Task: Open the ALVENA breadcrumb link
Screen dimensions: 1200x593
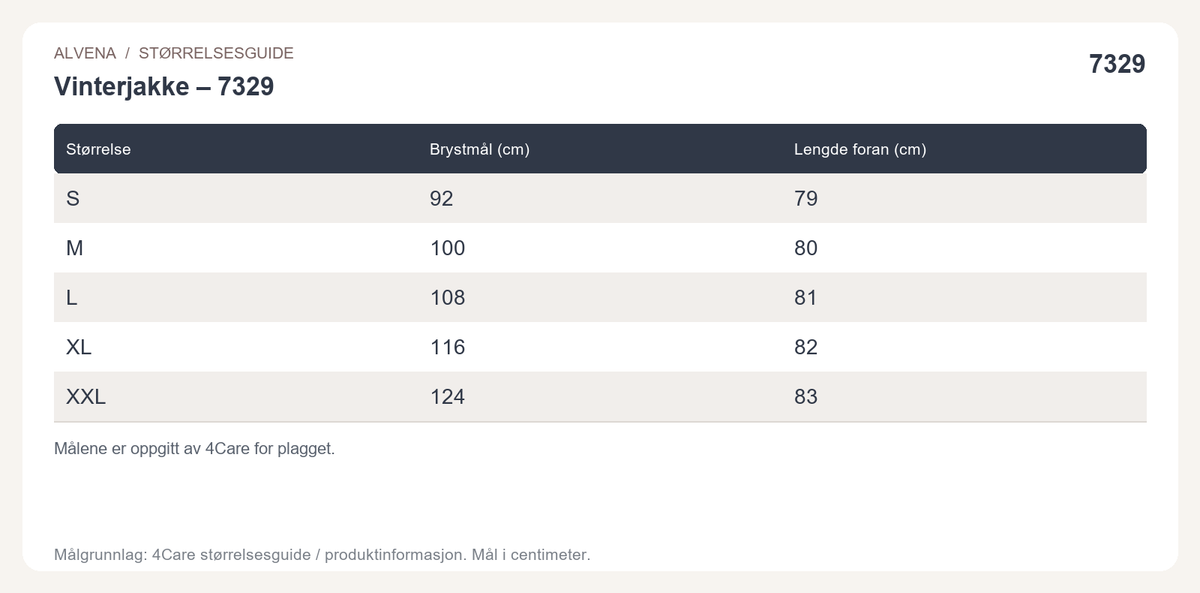Action: point(85,53)
